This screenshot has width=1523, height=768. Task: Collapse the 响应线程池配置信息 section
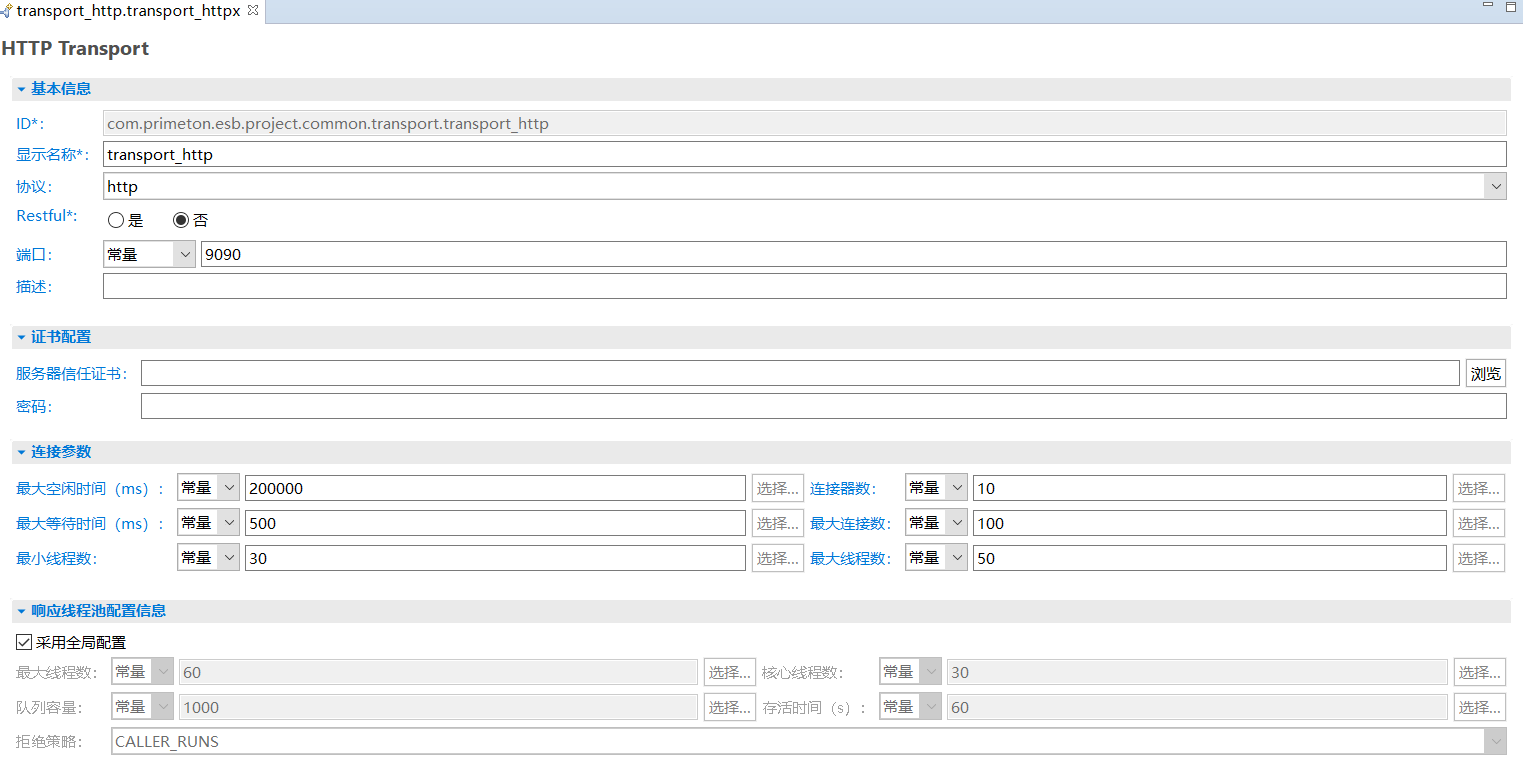tap(21, 611)
